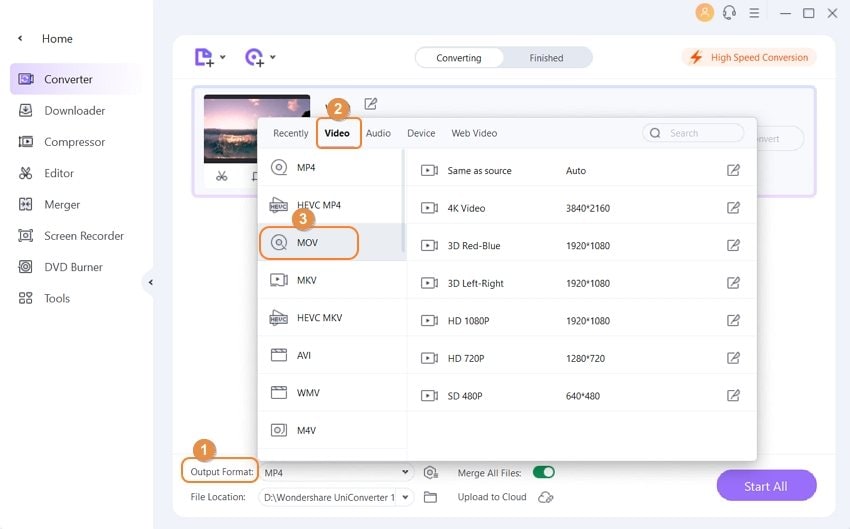Click the edit icon for 4K Video
850x529 pixels.
pos(733,208)
